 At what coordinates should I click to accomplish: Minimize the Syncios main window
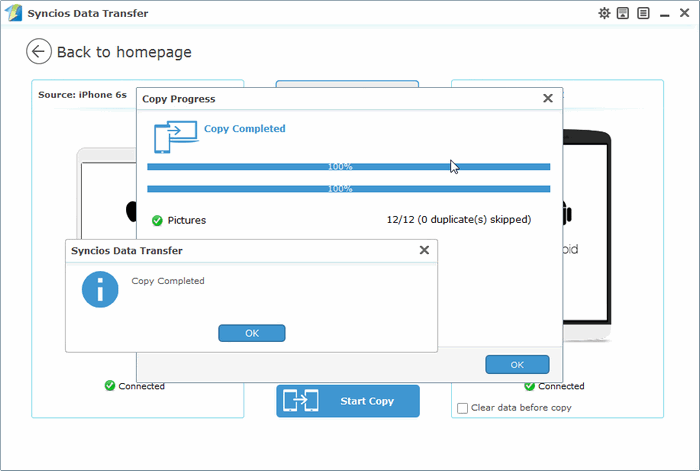point(664,14)
